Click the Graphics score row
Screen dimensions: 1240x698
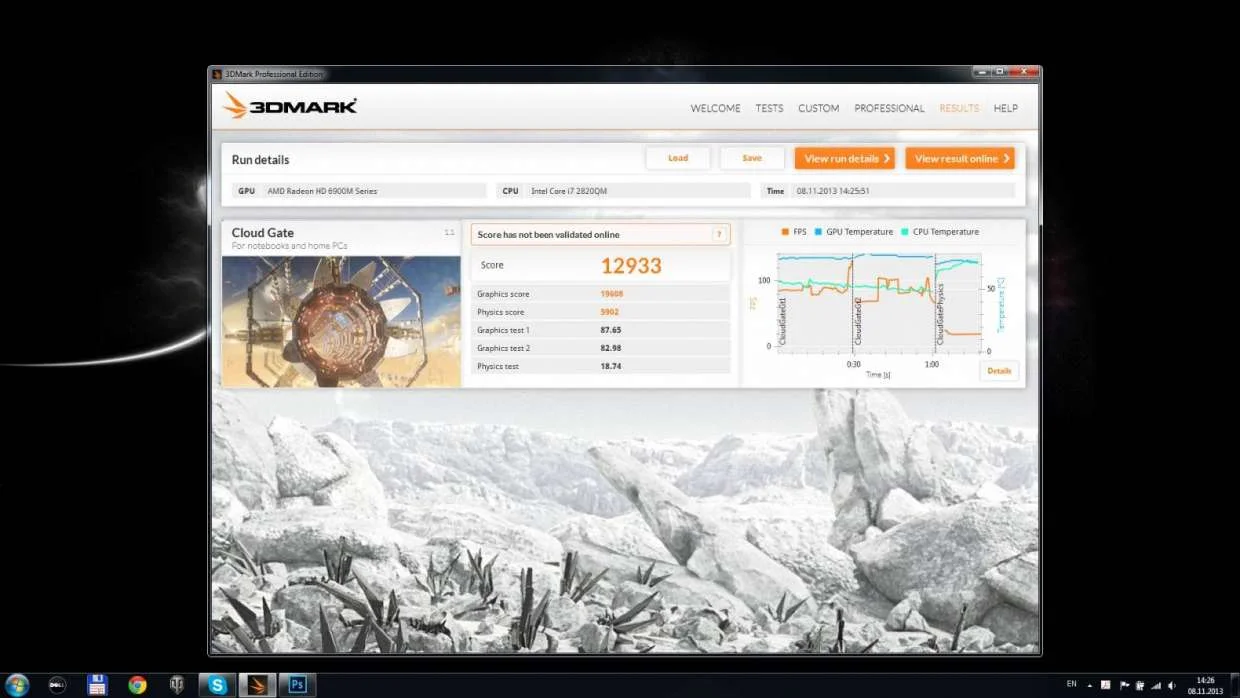(x=601, y=294)
